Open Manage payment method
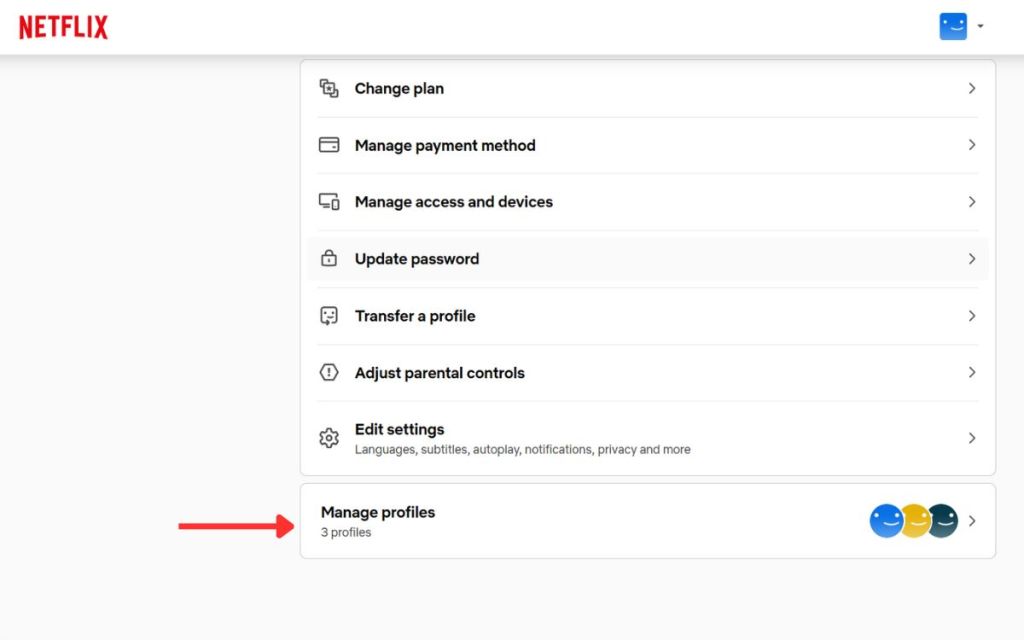 (x=445, y=145)
